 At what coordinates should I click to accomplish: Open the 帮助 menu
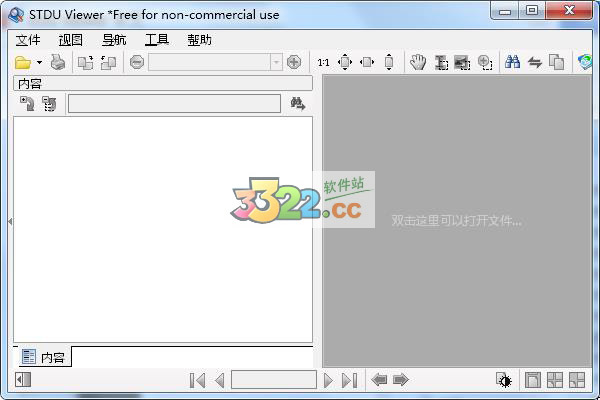[199, 40]
